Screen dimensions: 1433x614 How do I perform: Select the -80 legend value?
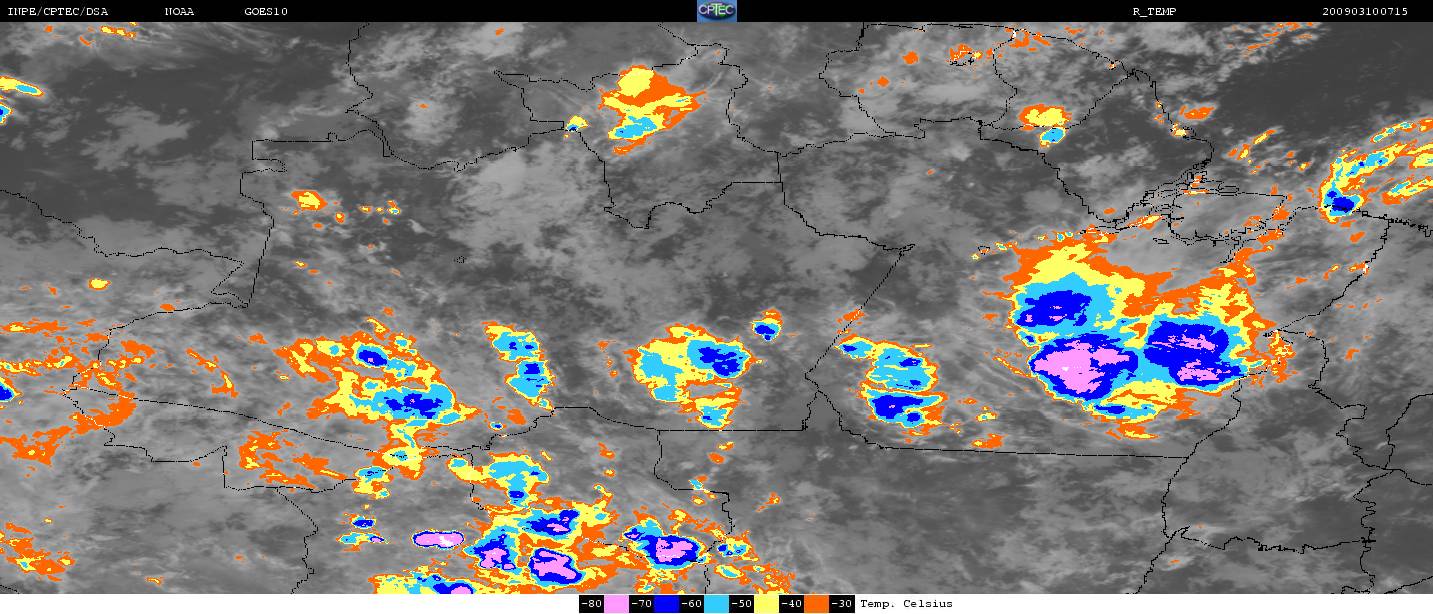point(592,604)
